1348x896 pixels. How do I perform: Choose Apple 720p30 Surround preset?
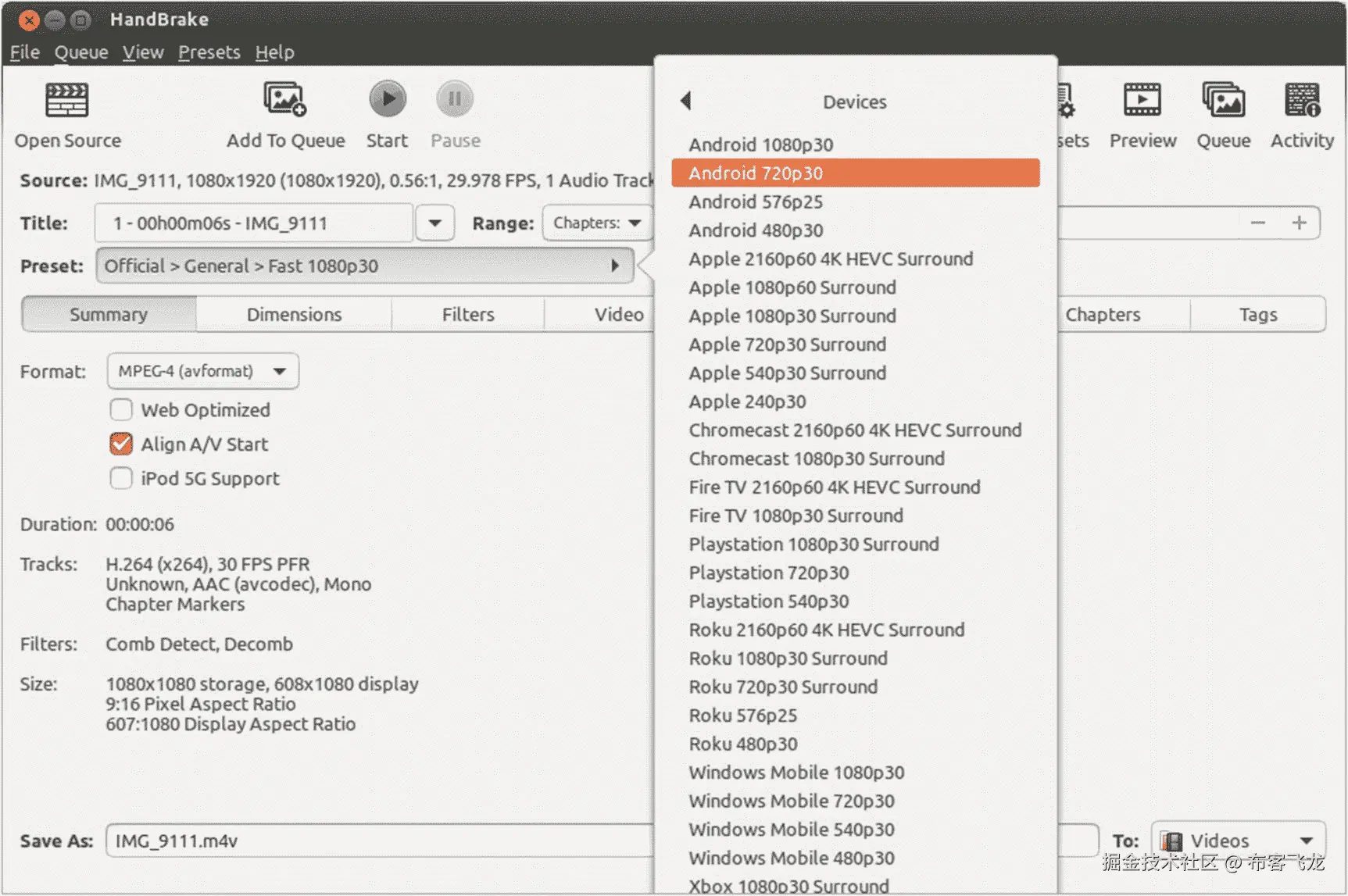click(856, 344)
